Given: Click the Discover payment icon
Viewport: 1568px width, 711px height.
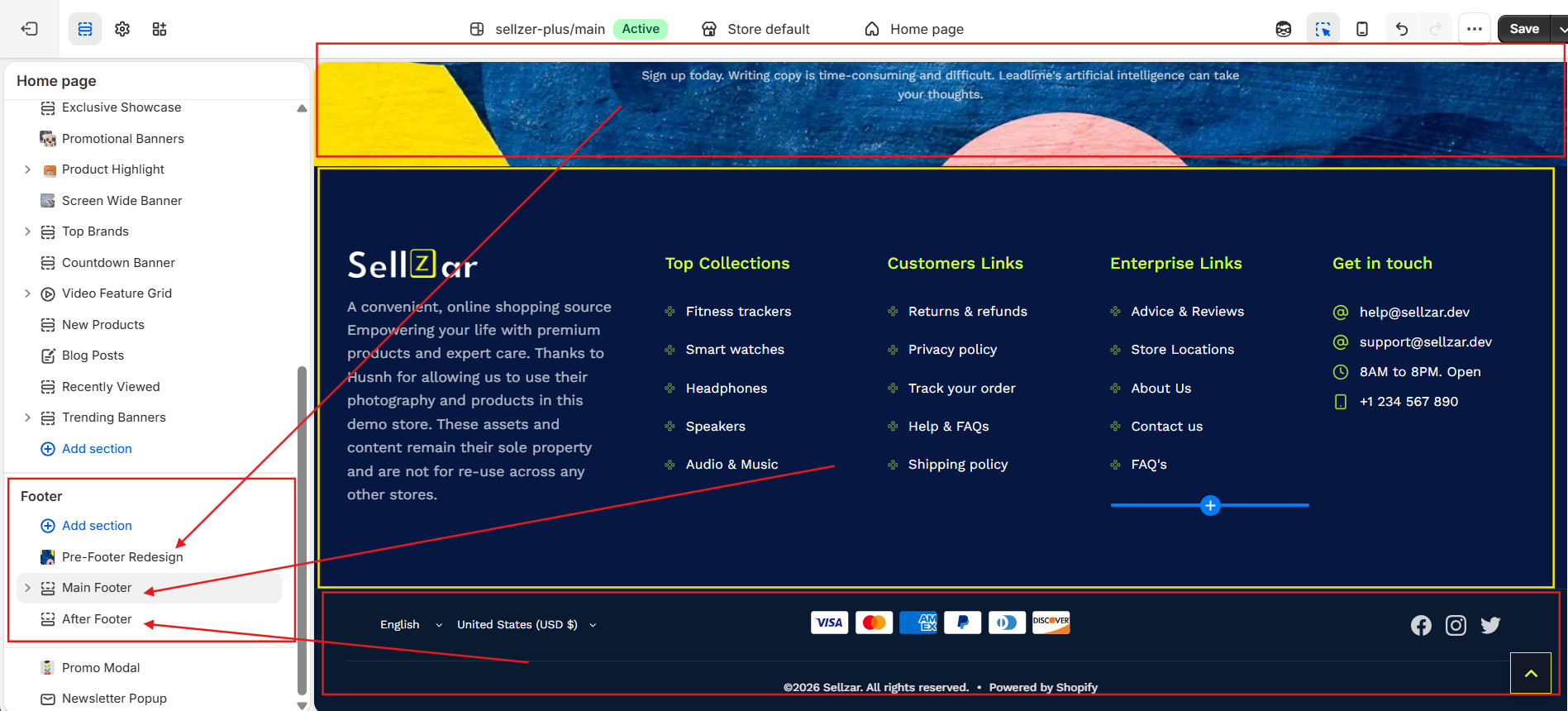Looking at the screenshot, I should pyautogui.click(x=1051, y=623).
